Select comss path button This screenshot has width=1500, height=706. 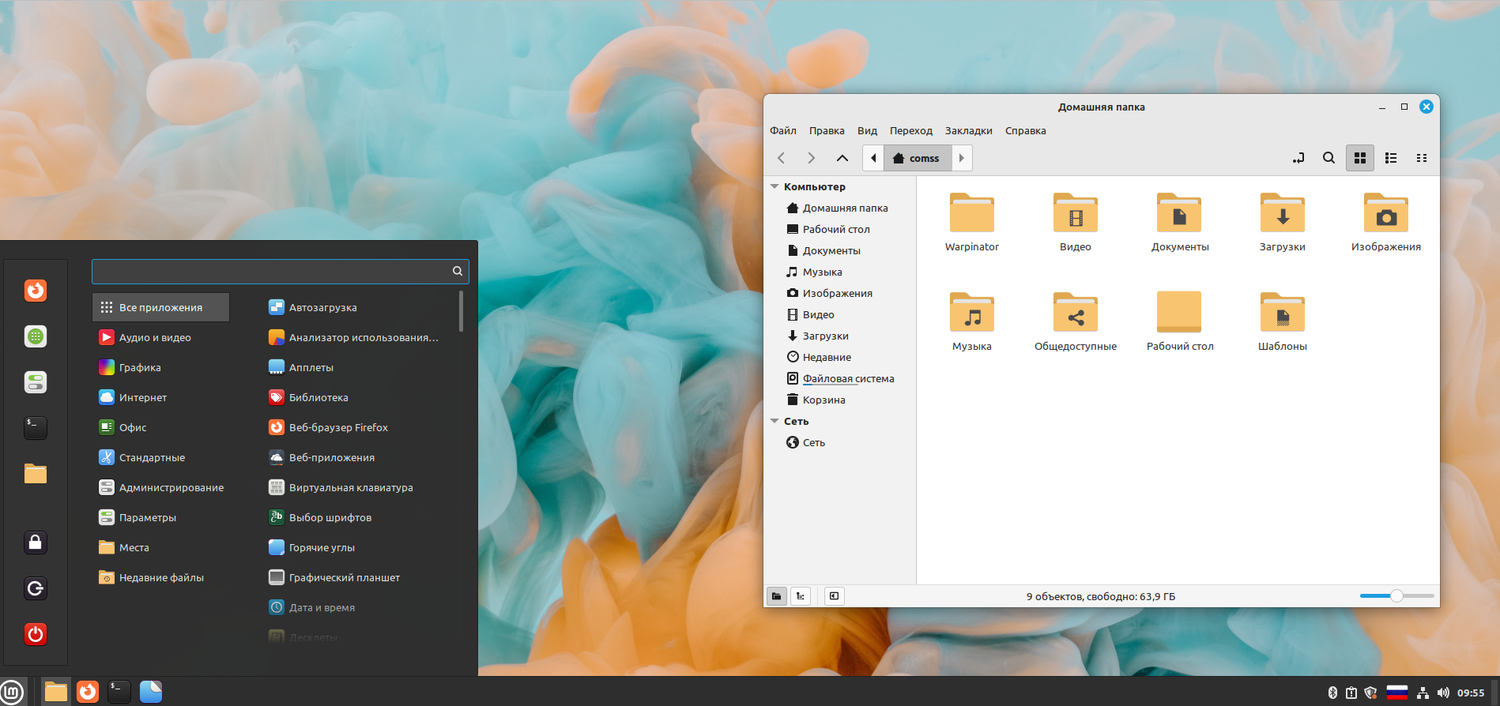[x=917, y=158]
